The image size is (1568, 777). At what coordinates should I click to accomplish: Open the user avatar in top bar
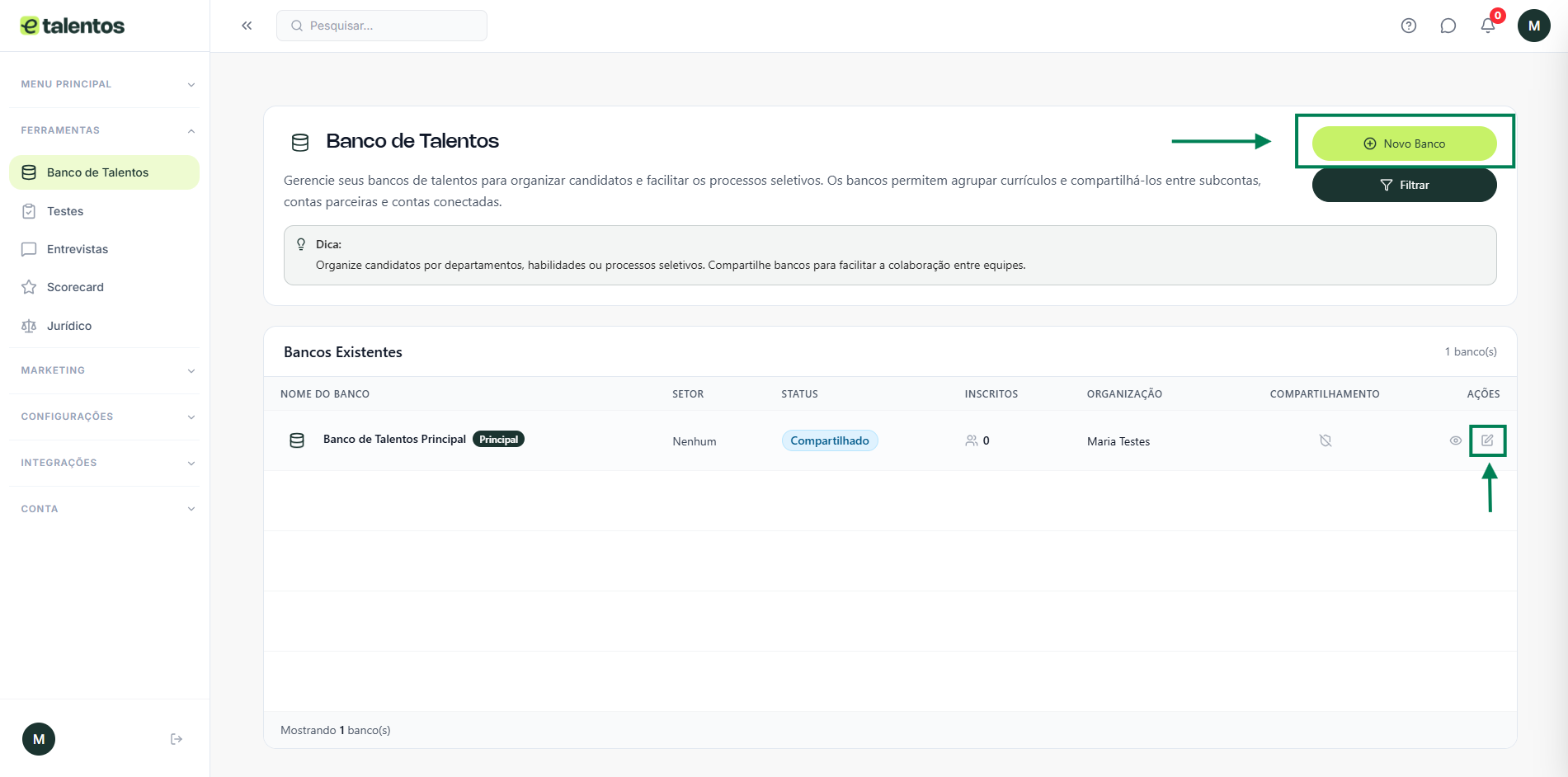tap(1533, 26)
